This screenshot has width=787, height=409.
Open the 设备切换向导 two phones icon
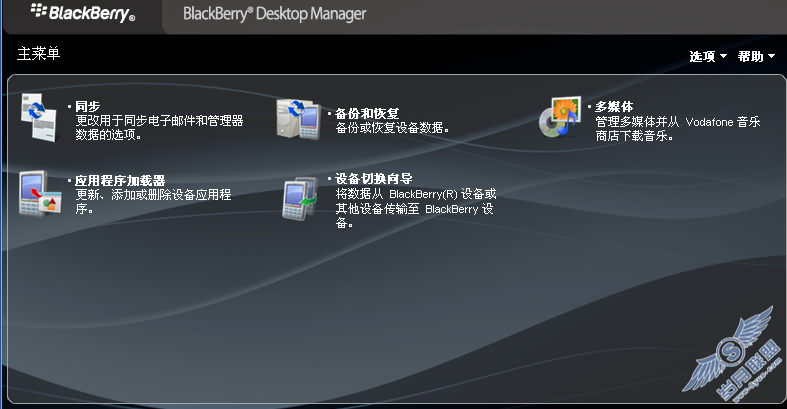pos(301,198)
